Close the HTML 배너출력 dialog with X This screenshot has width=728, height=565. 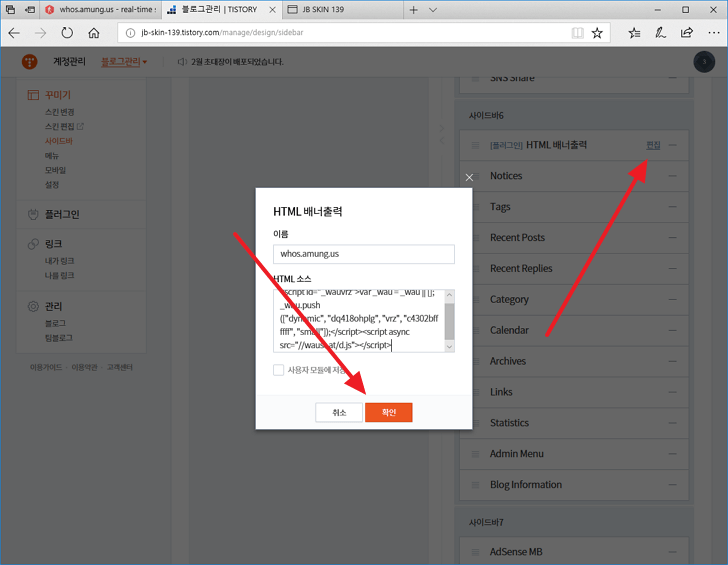[469, 177]
